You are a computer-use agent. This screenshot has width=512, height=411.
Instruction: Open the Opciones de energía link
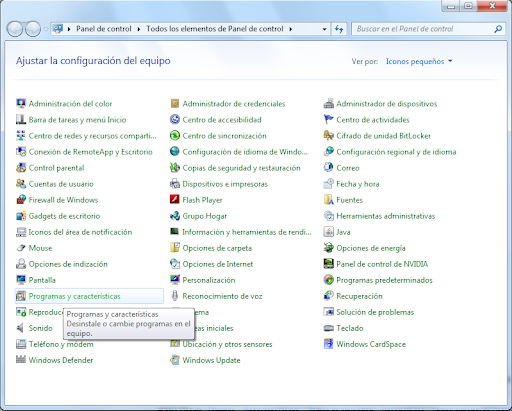click(x=371, y=248)
